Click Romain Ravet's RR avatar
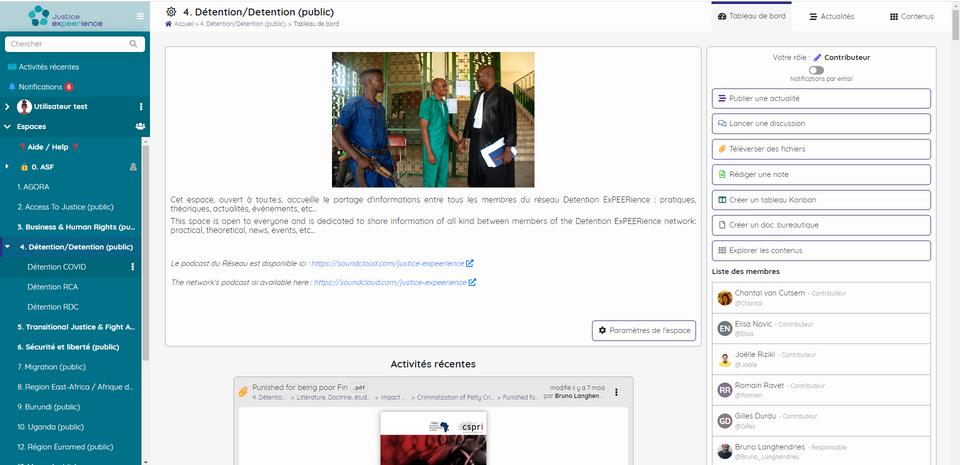960x465 pixels. tap(725, 390)
